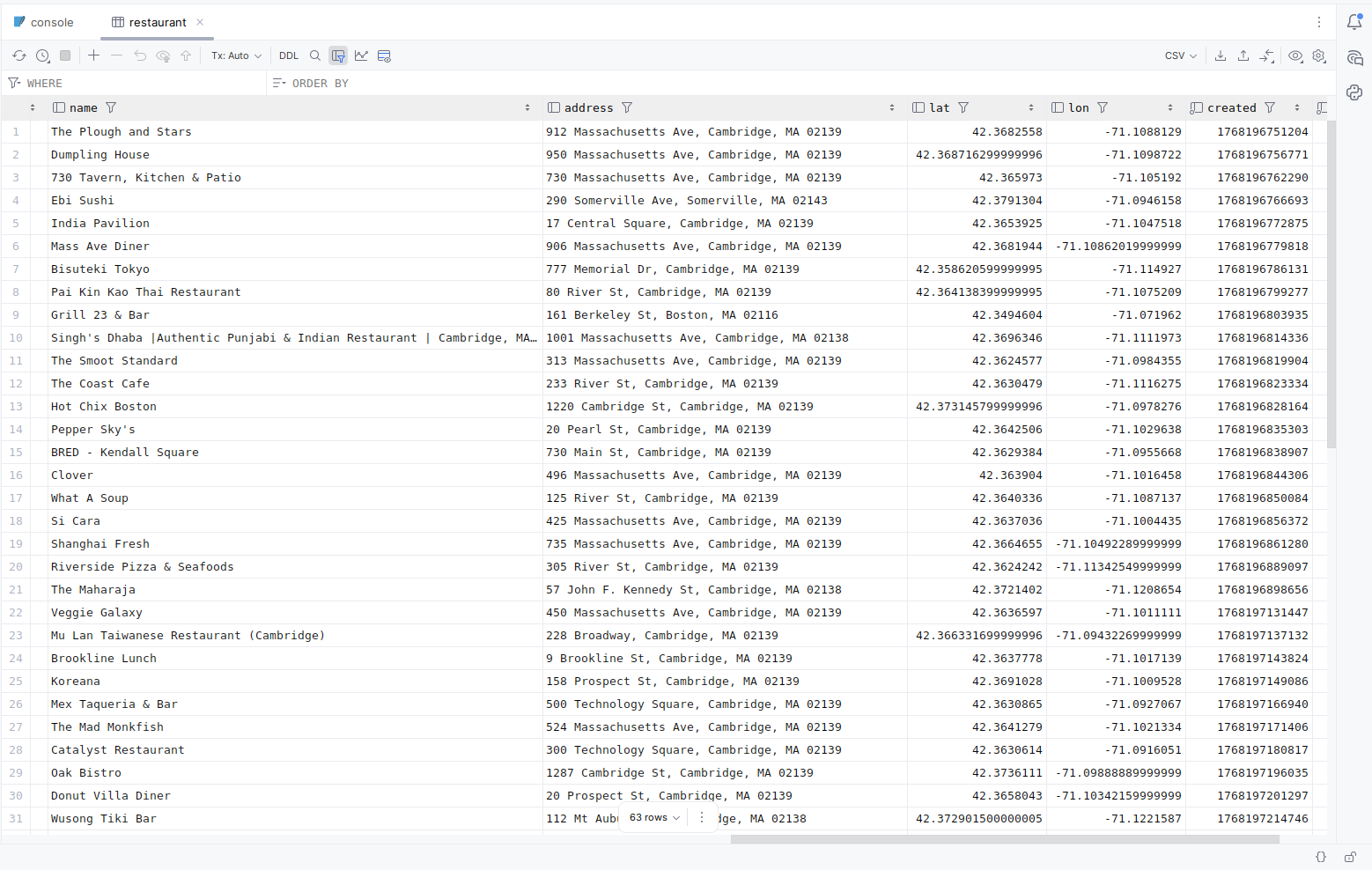Expand the 63 rows page size dropdown
This screenshot has height=870, width=1372.
coord(654,818)
